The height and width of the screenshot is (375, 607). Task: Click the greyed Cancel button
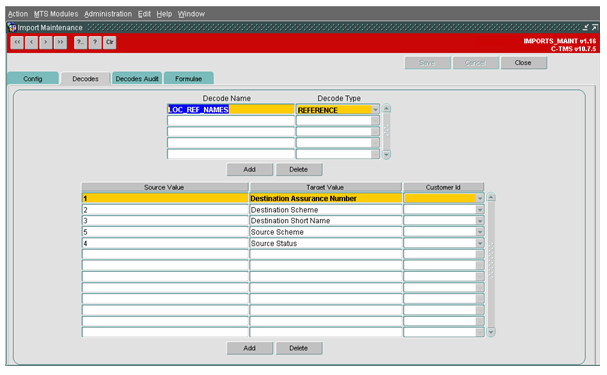(x=475, y=63)
